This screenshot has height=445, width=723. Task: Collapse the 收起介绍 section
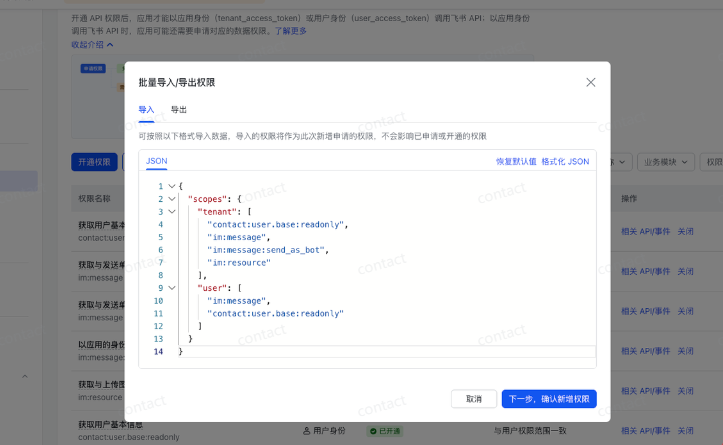[x=92, y=45]
